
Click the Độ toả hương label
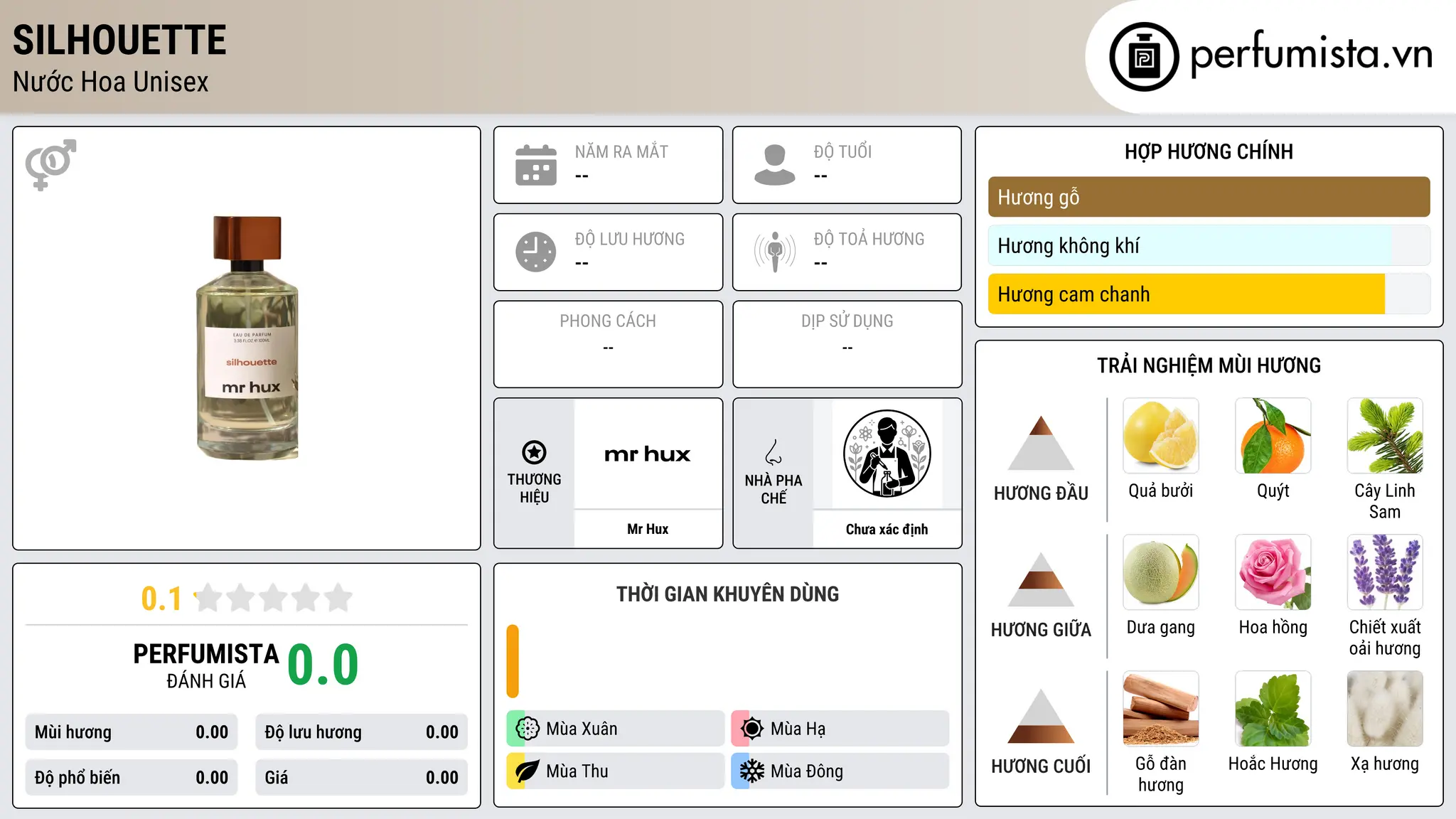click(x=869, y=239)
